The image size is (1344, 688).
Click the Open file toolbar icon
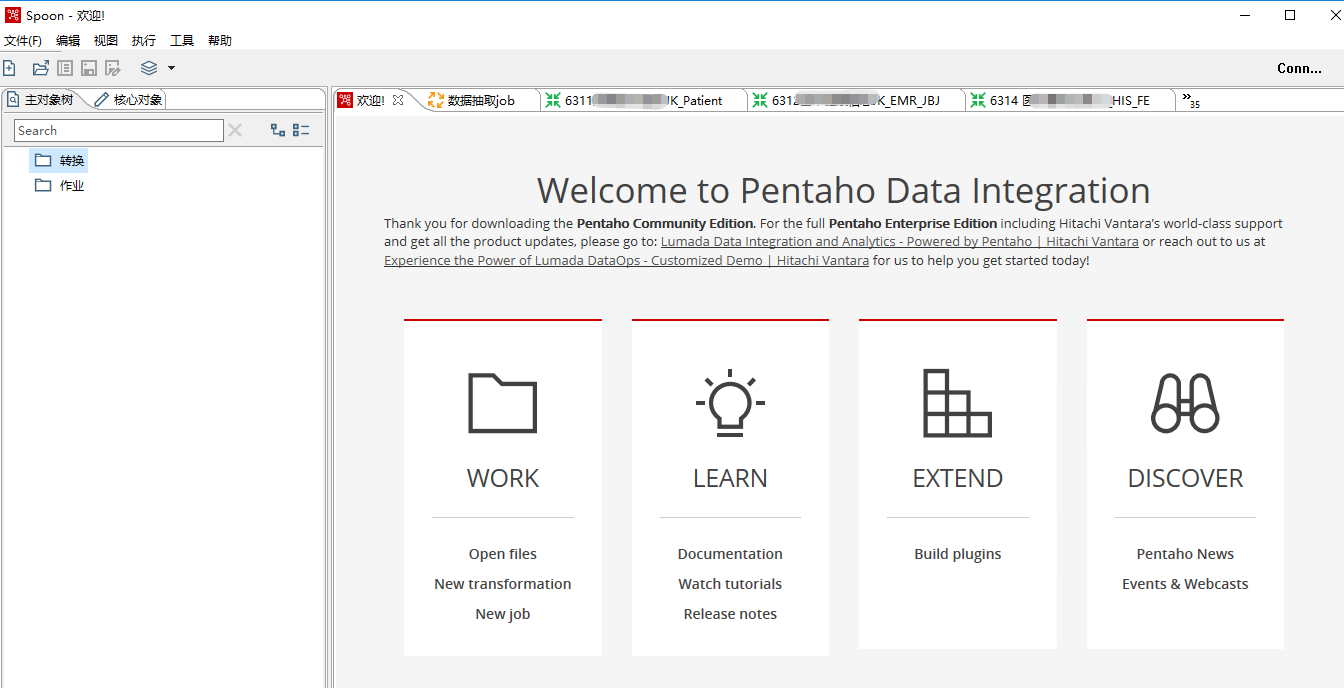tap(41, 68)
